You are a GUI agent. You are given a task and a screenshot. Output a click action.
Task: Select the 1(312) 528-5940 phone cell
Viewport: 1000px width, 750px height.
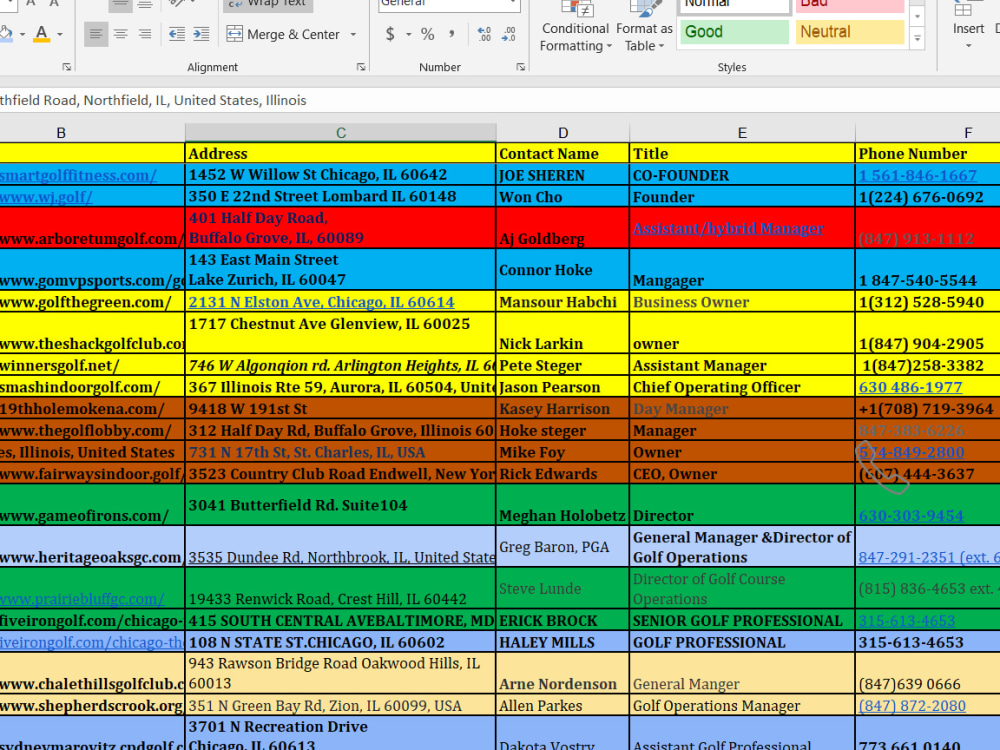pyautogui.click(x=927, y=302)
